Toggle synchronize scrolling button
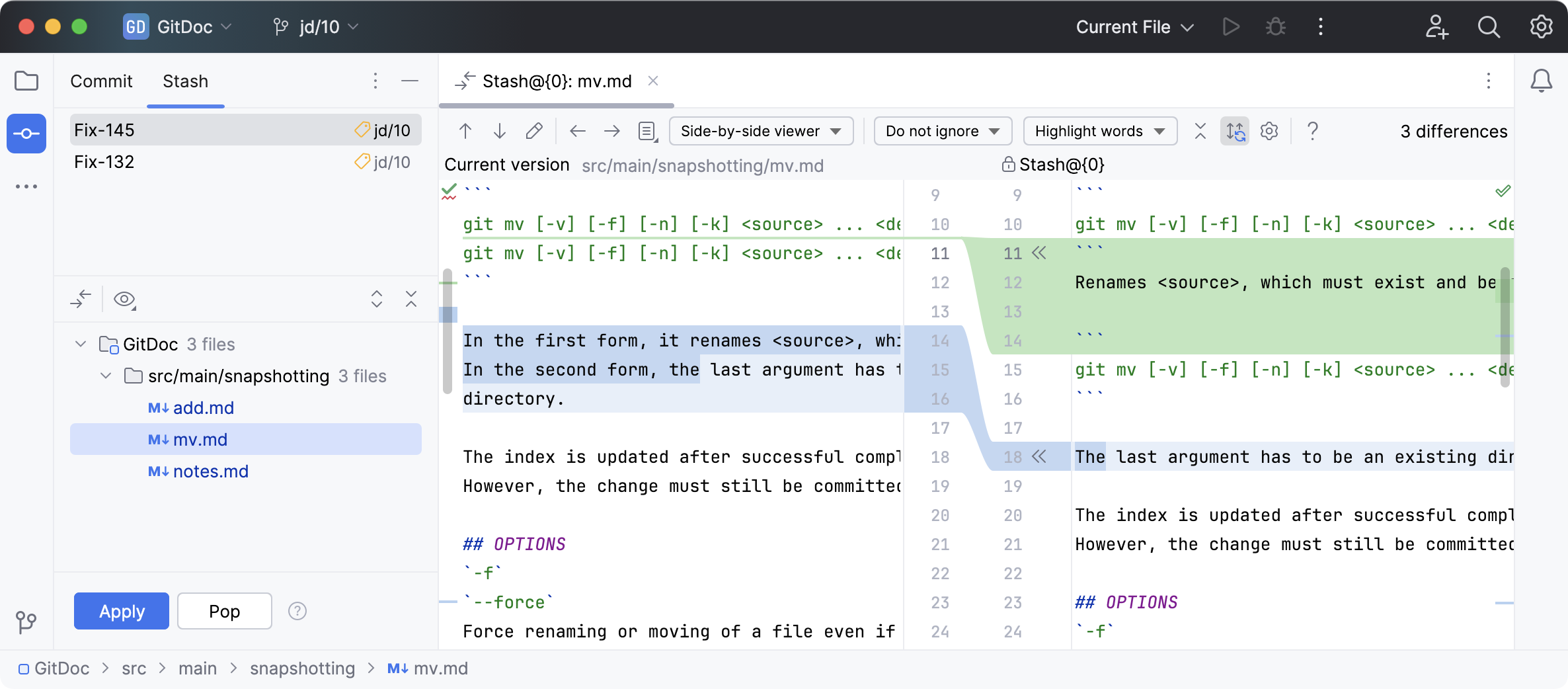This screenshot has height=689, width=1568. click(1235, 131)
